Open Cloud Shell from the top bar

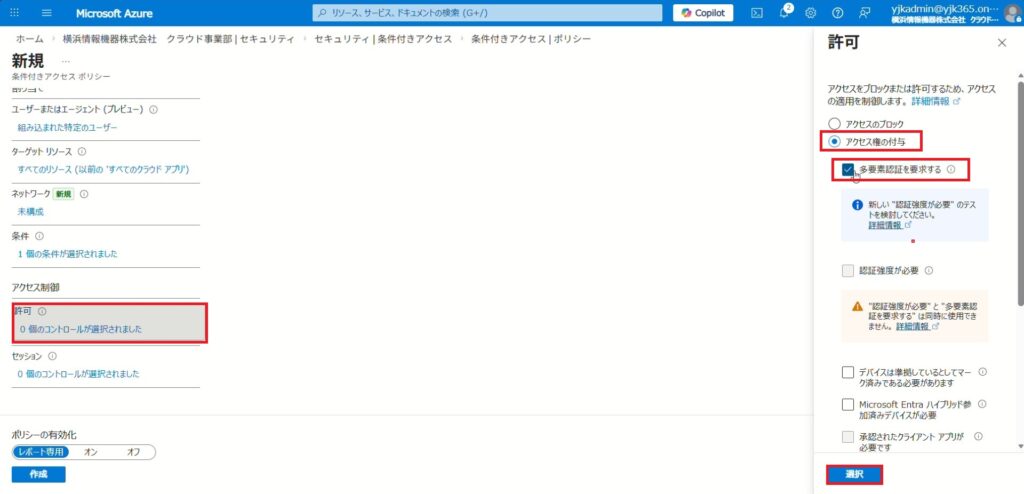pos(758,13)
